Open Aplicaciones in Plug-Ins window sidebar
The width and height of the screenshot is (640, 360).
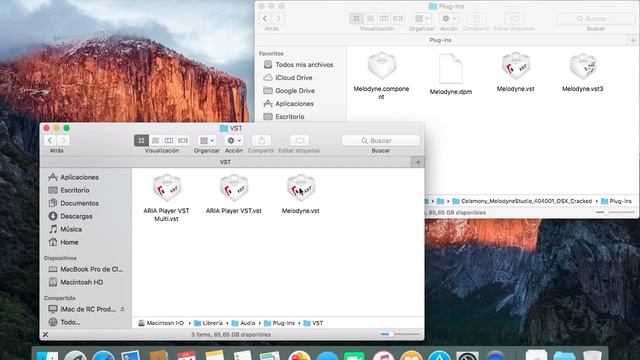(289, 104)
